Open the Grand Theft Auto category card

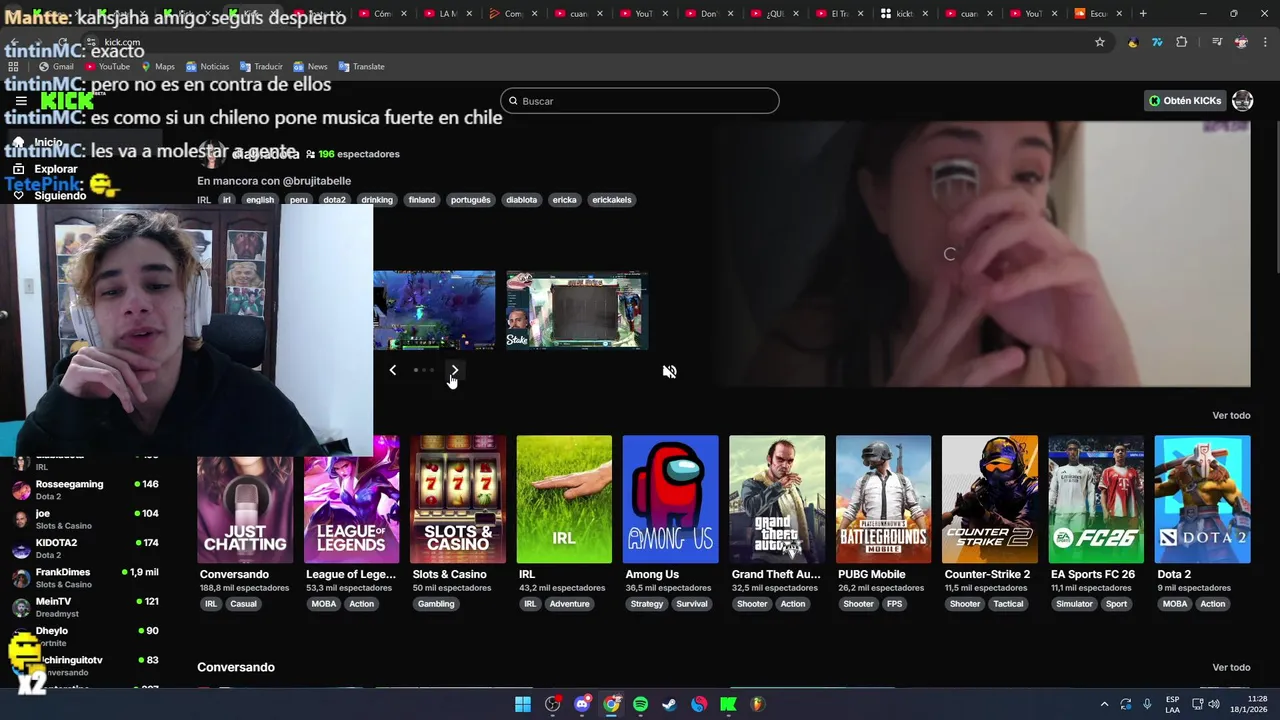tap(777, 499)
